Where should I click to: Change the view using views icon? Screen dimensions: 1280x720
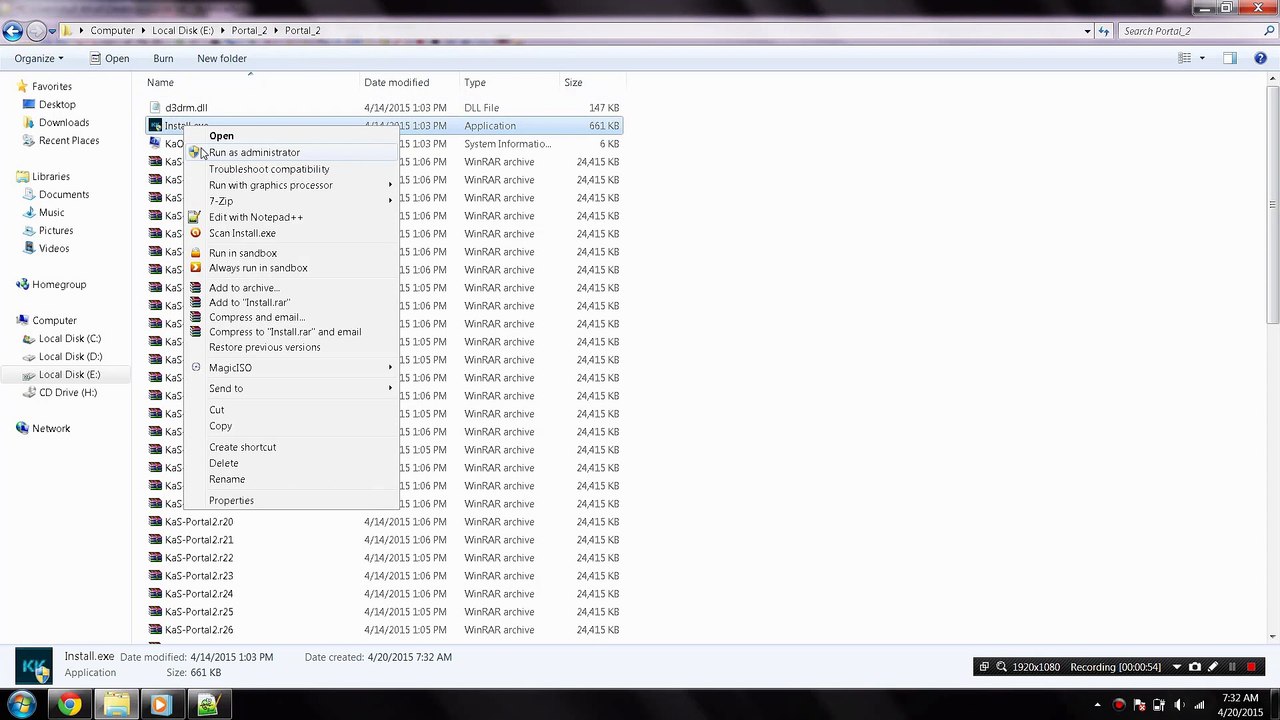[x=1184, y=58]
